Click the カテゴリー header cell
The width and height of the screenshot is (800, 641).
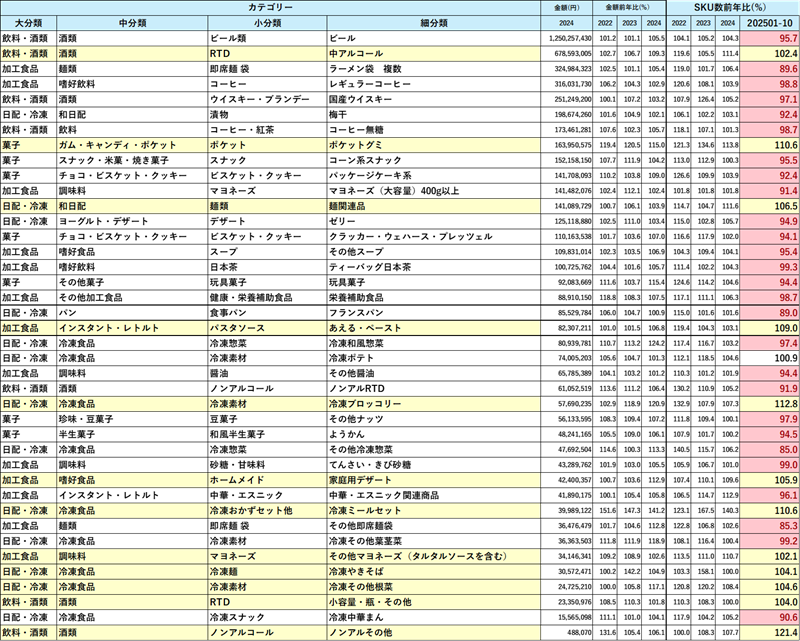(x=270, y=7)
